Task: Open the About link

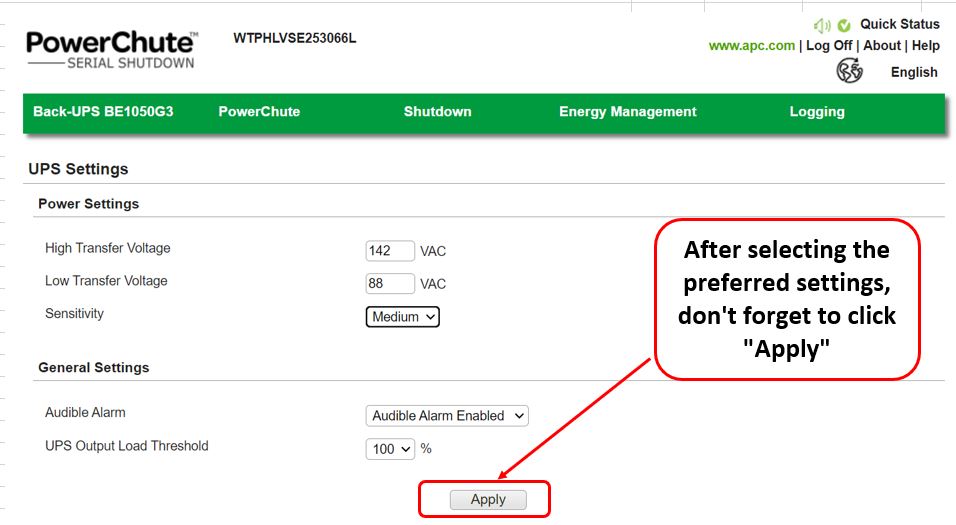Action: pyautogui.click(x=882, y=46)
